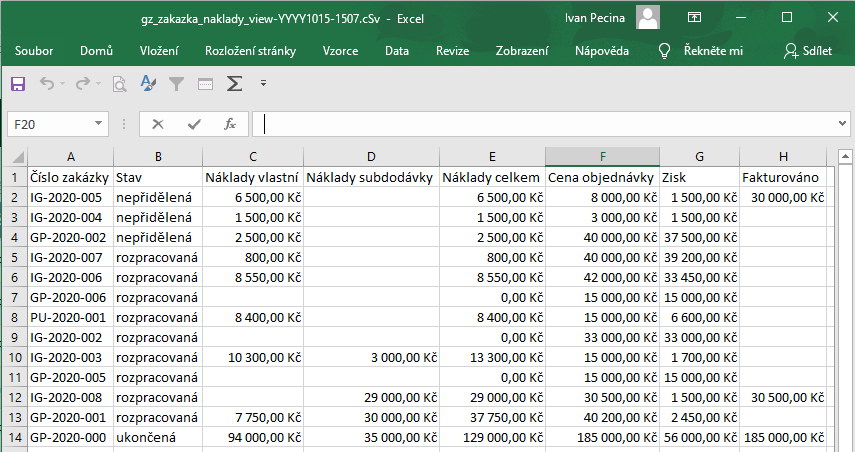
Task: Click Fakturováno cell 30 500,00 Kč
Action: [x=784, y=397]
